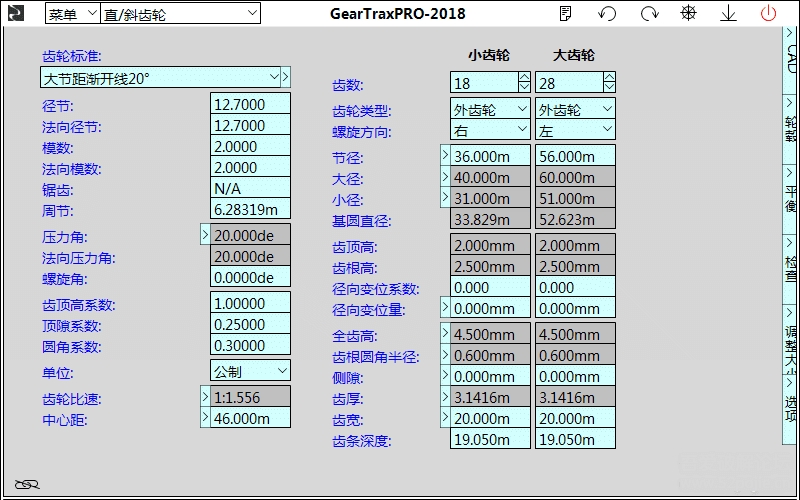This screenshot has width=800, height=500.
Task: Click 大齿轮 径向变位系数 field
Action: (575, 286)
